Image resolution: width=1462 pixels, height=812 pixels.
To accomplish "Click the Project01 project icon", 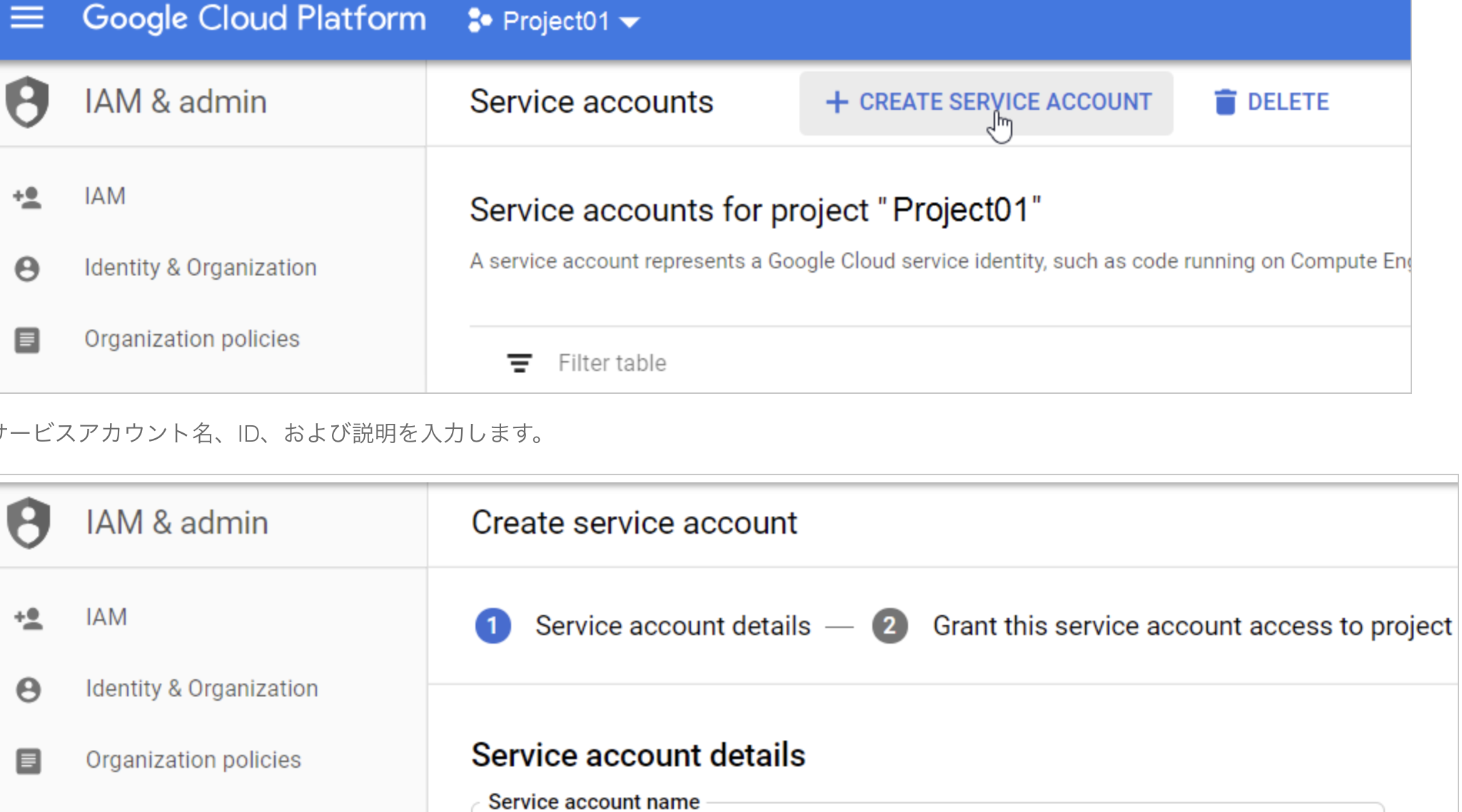I will tap(479, 21).
